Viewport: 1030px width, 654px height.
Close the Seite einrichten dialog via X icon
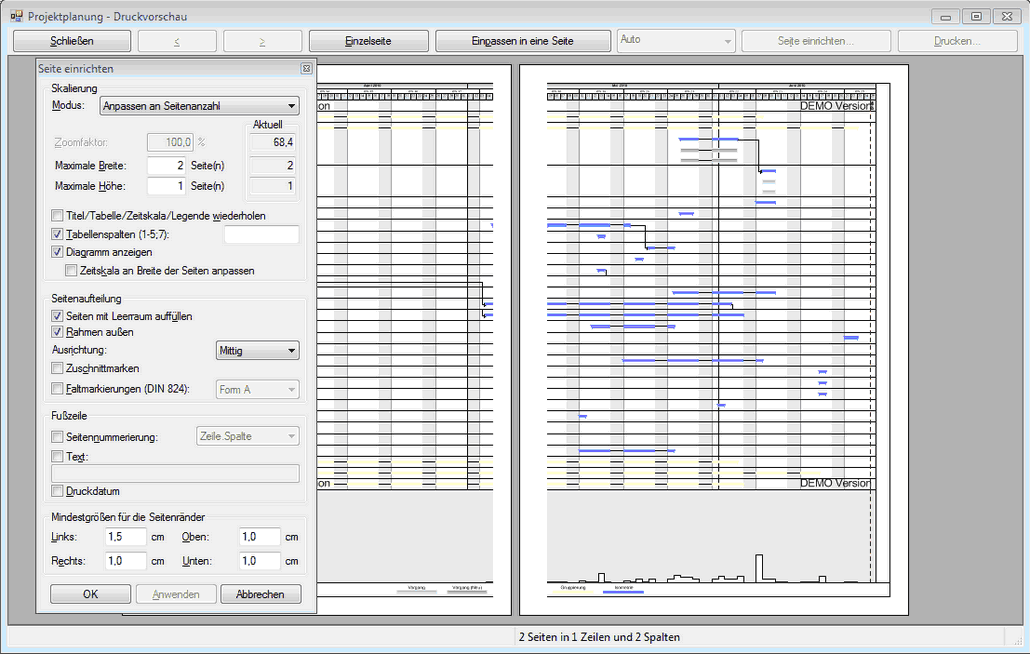click(x=306, y=69)
